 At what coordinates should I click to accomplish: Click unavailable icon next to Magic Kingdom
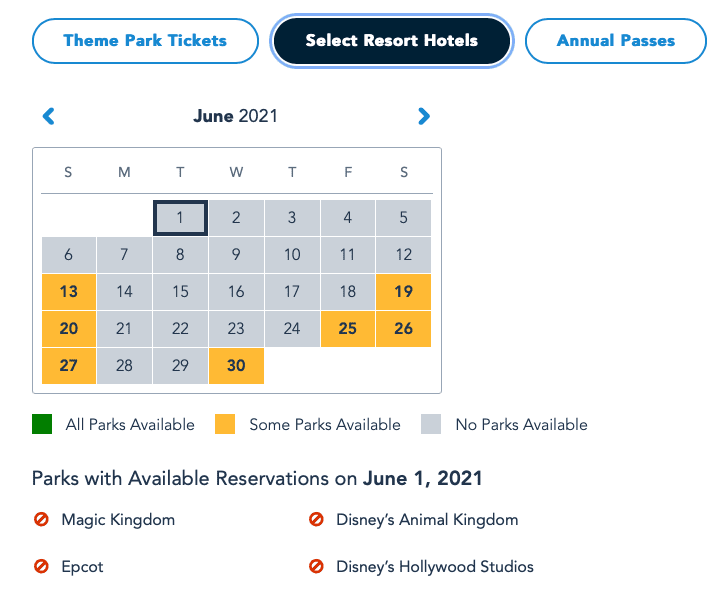click(41, 520)
